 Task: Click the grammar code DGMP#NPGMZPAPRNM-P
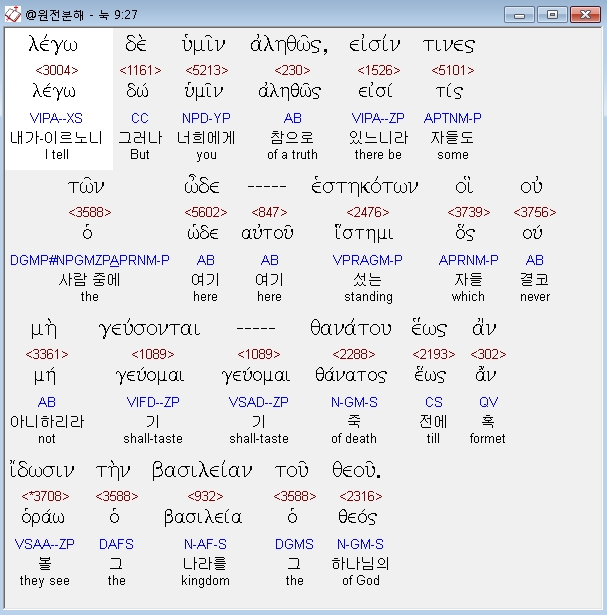(x=90, y=260)
